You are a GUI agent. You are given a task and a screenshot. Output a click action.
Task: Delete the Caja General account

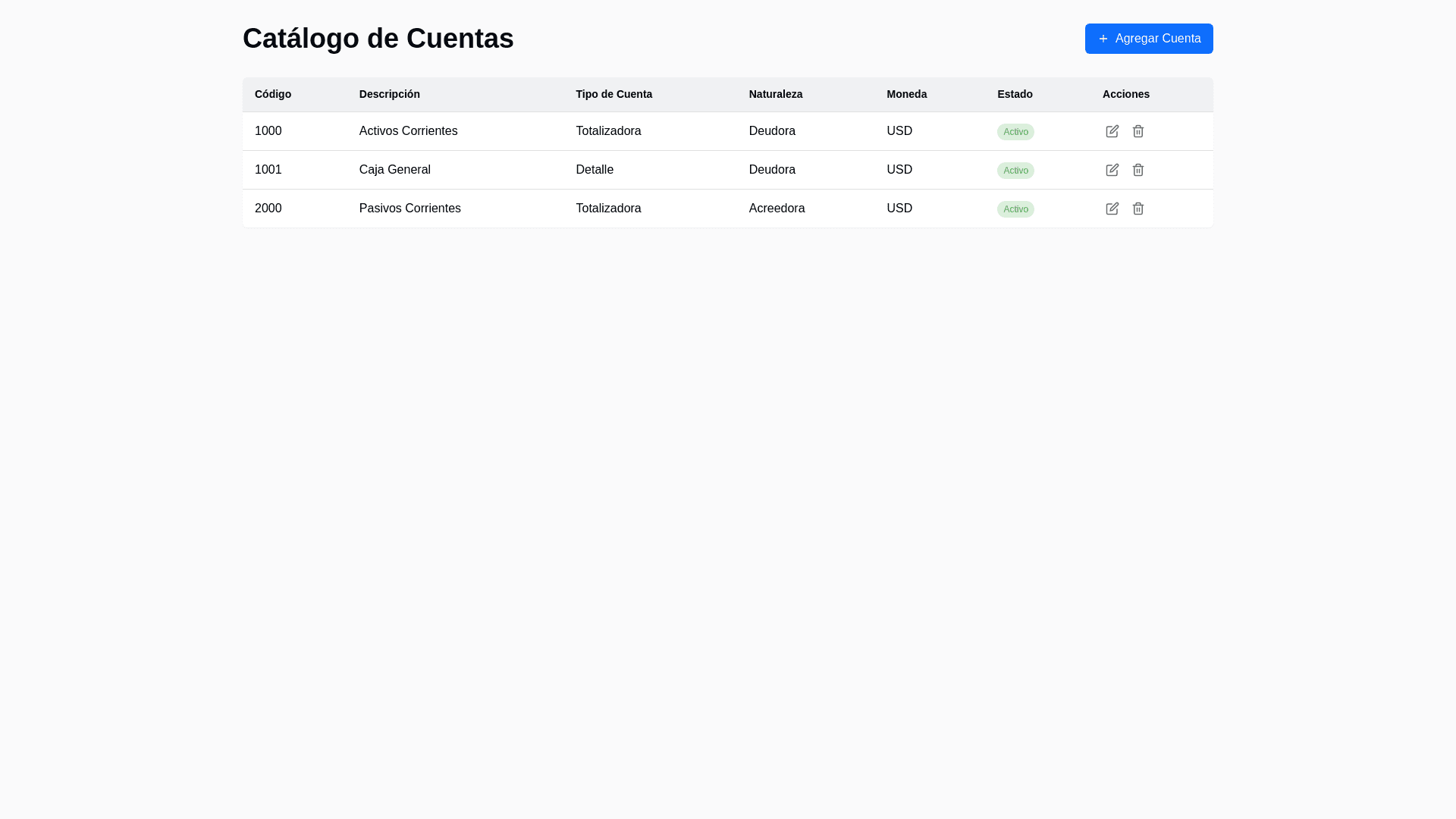click(x=1137, y=170)
